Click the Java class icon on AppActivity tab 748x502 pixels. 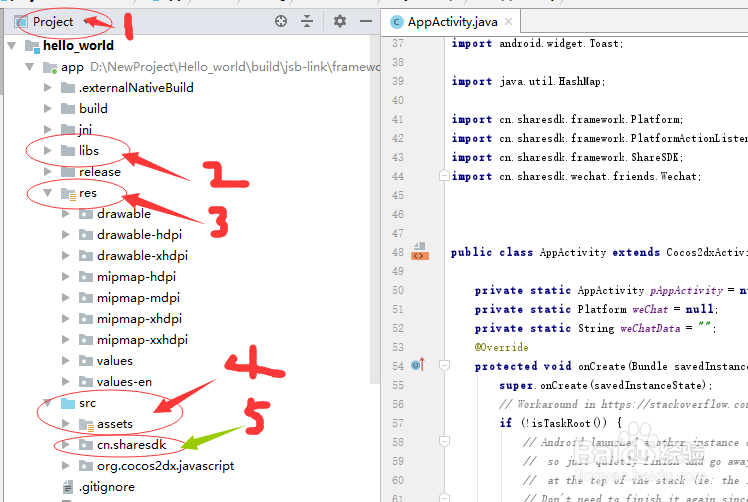click(x=396, y=22)
